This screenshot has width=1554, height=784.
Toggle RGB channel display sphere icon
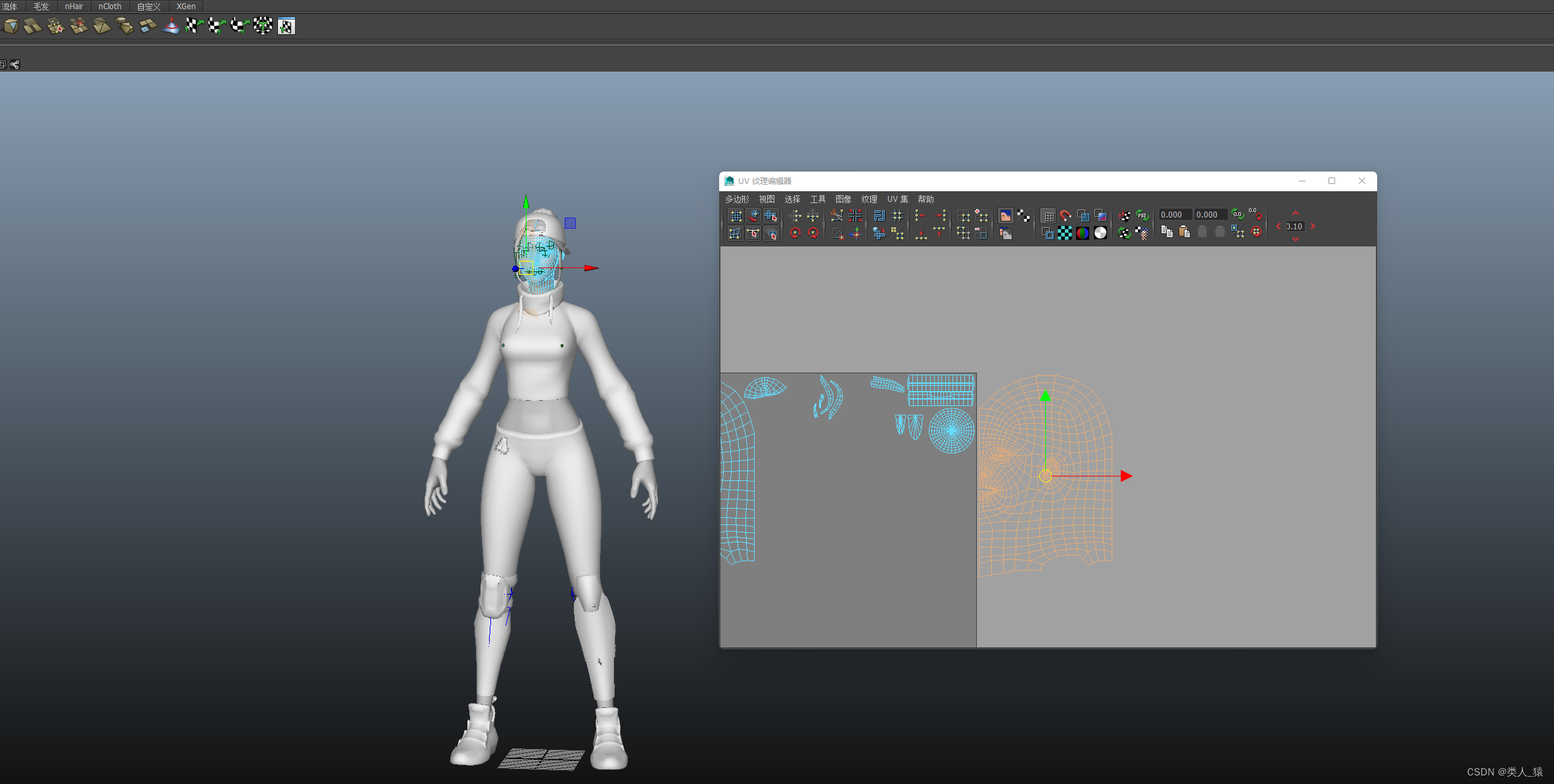[x=1083, y=233]
